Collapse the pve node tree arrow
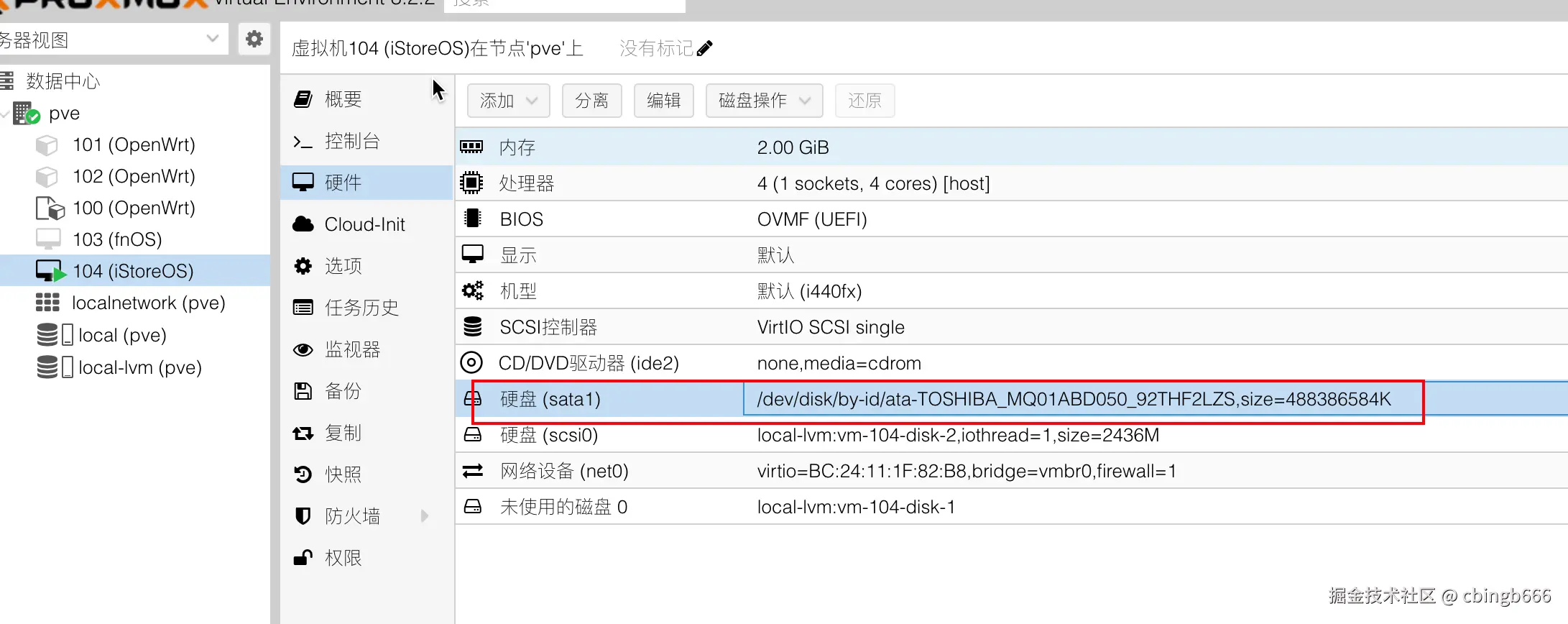Image resolution: width=1568 pixels, height=624 pixels. tap(5, 114)
